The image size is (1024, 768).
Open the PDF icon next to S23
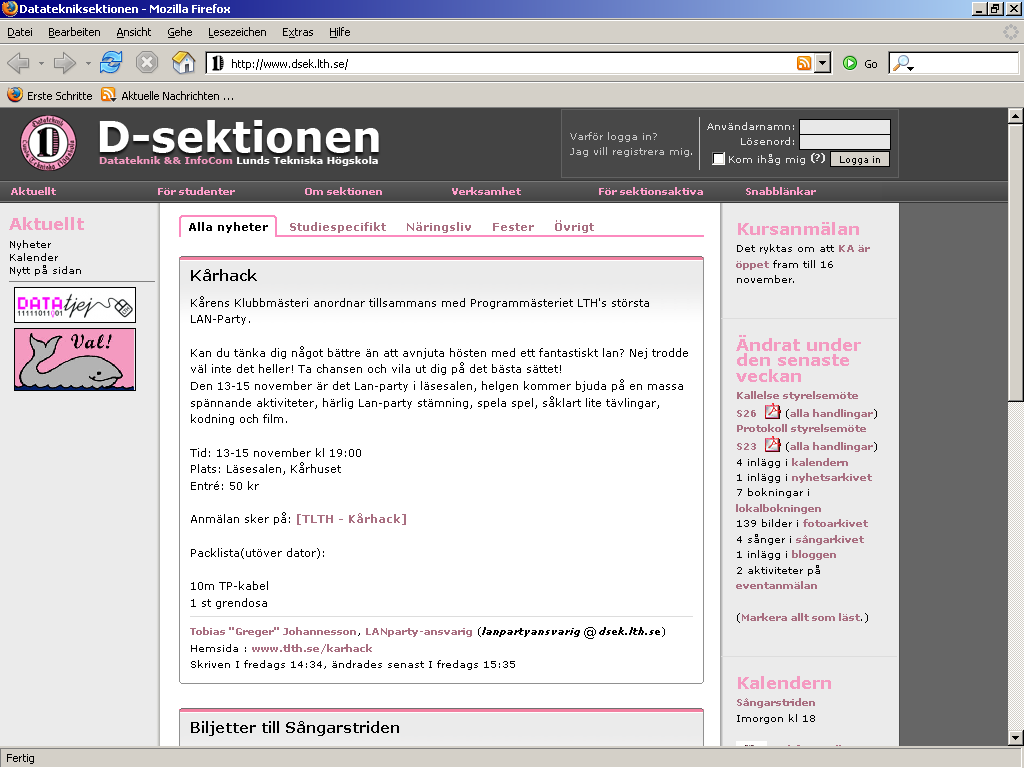click(x=773, y=445)
